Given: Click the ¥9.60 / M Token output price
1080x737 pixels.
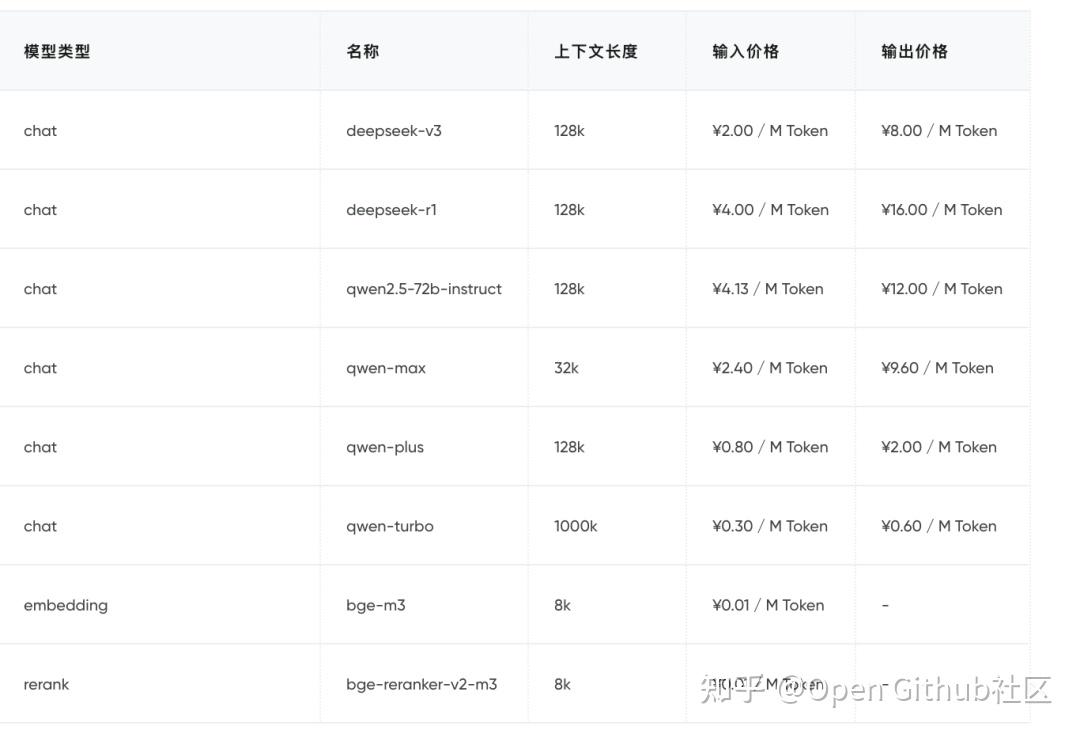Looking at the screenshot, I should (937, 368).
